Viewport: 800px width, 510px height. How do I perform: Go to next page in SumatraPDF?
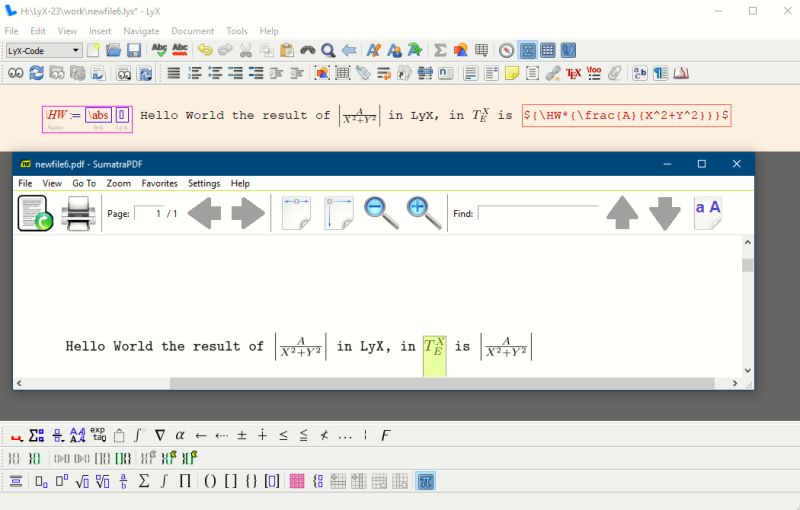tap(248, 213)
